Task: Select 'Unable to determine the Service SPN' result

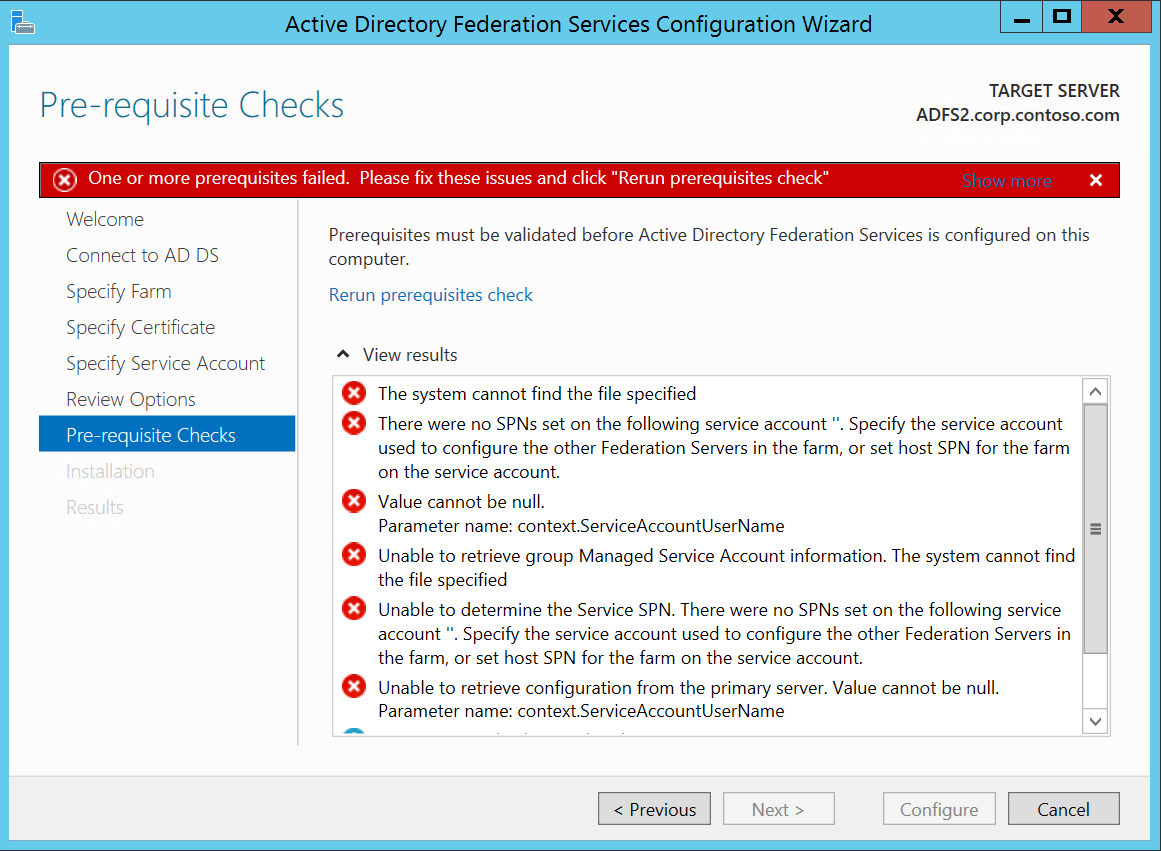Action: click(724, 633)
